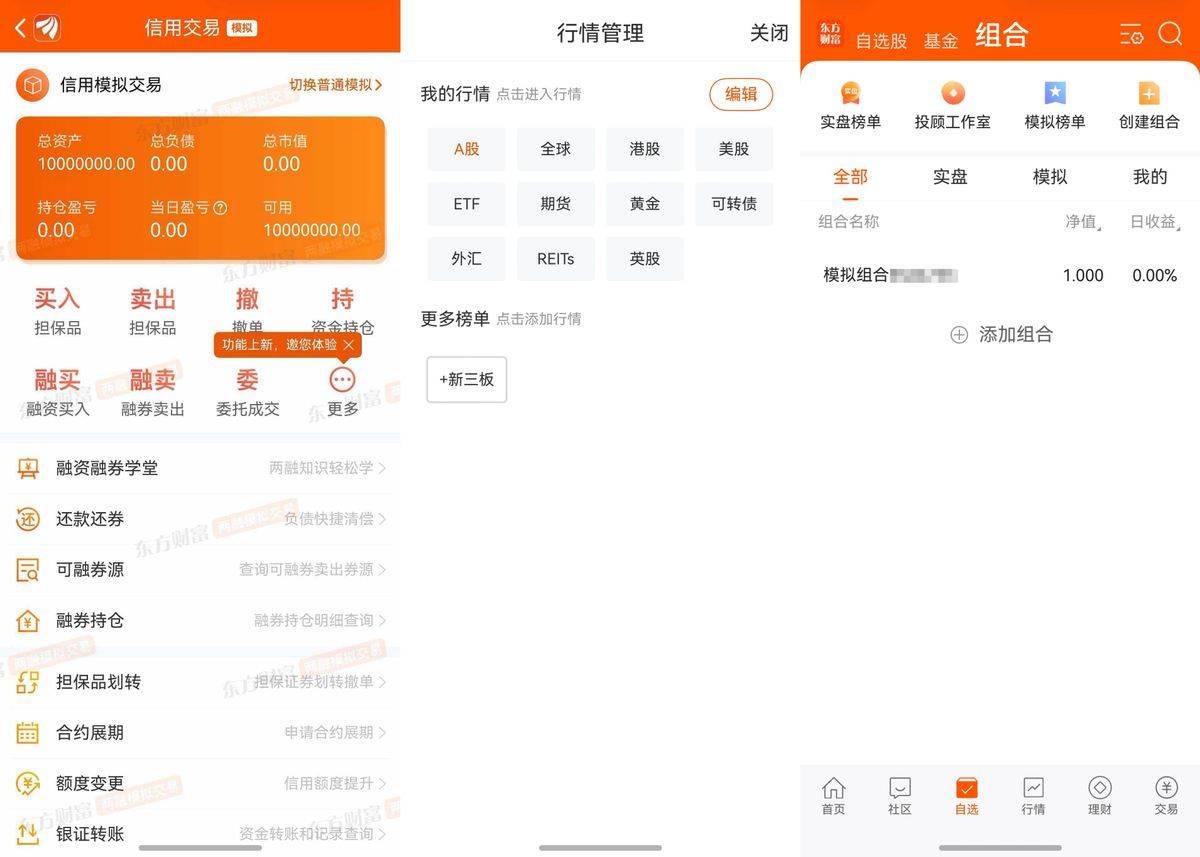Sort the list by 净值 column

coord(1082,222)
